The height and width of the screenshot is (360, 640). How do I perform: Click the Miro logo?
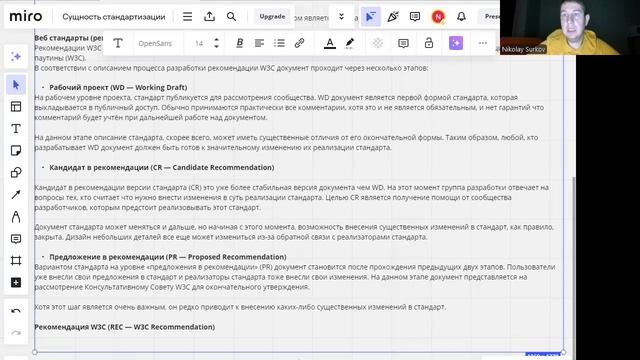tap(26, 17)
